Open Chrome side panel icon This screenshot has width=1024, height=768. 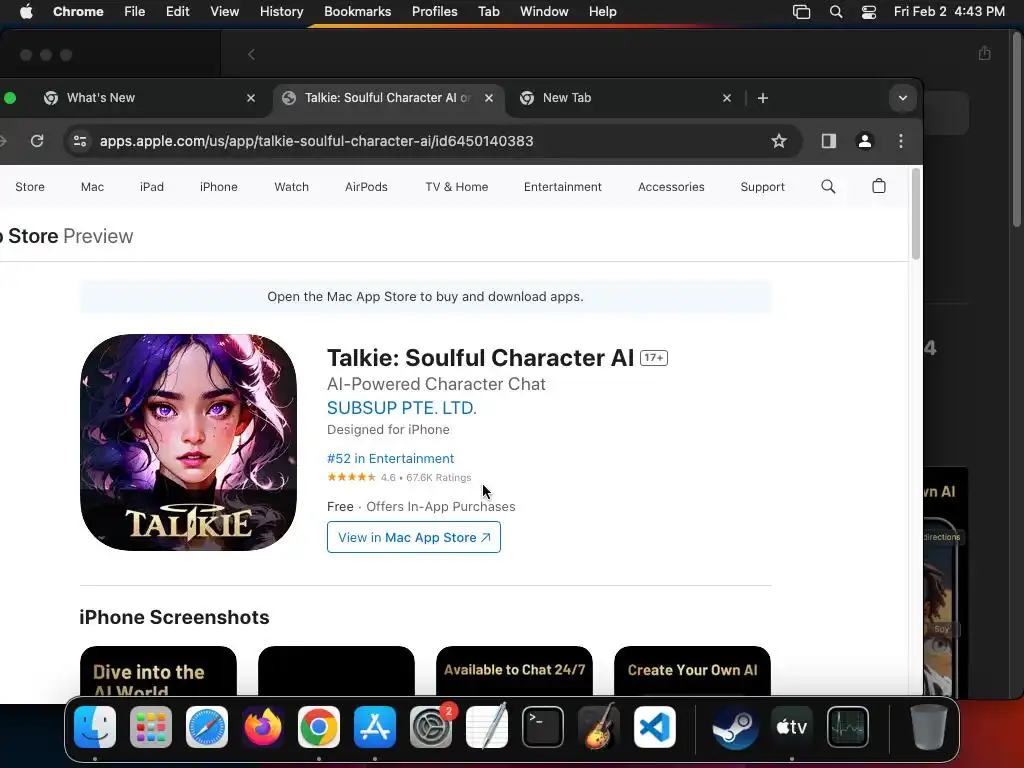pyautogui.click(x=829, y=141)
